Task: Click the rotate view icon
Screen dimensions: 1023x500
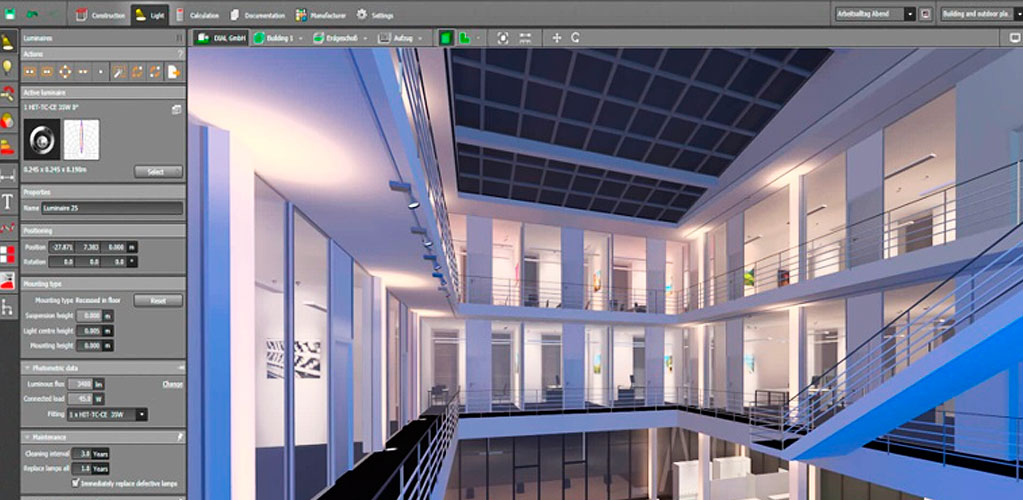Action: coord(576,38)
